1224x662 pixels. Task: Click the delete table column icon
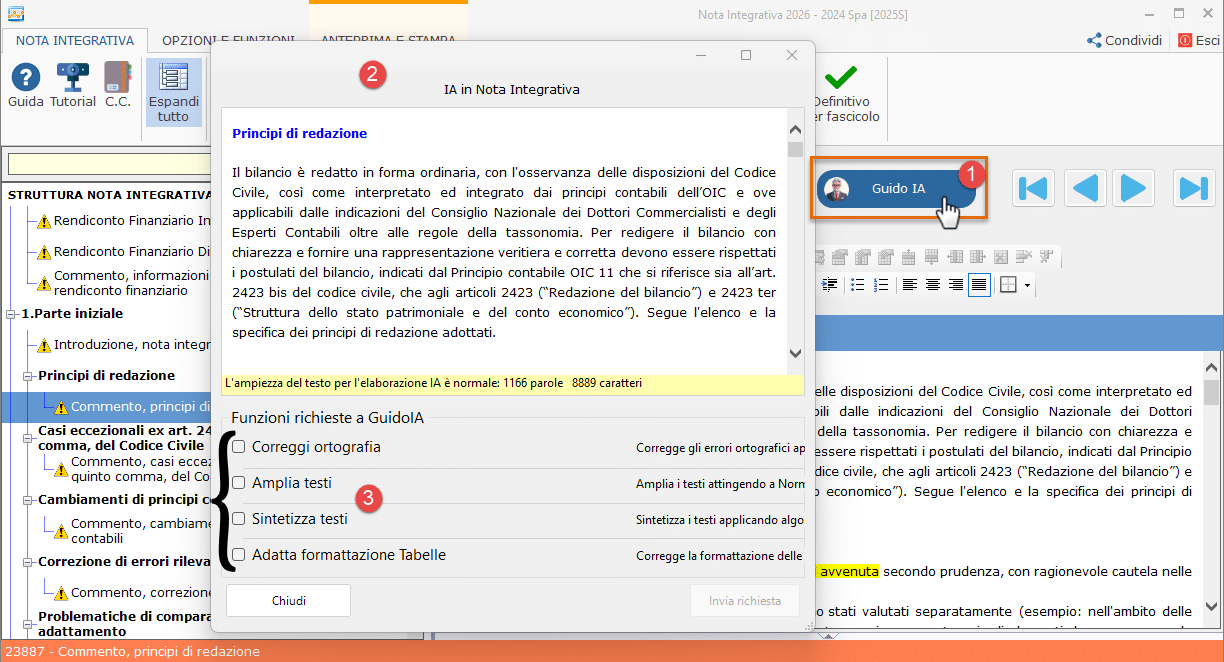(1047, 257)
